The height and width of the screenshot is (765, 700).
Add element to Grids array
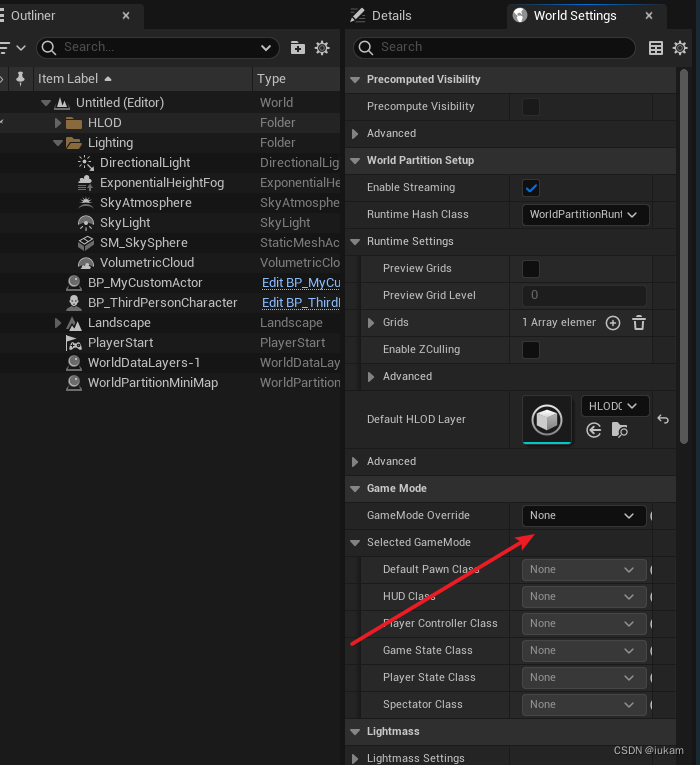[613, 323]
